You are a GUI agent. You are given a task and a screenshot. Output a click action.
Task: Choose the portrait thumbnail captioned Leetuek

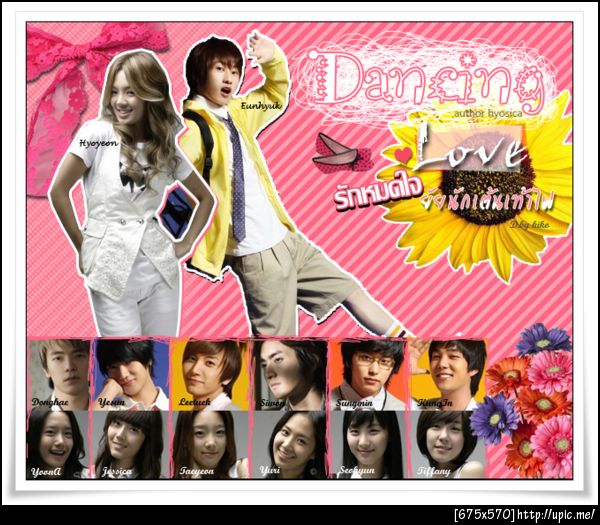(210, 374)
